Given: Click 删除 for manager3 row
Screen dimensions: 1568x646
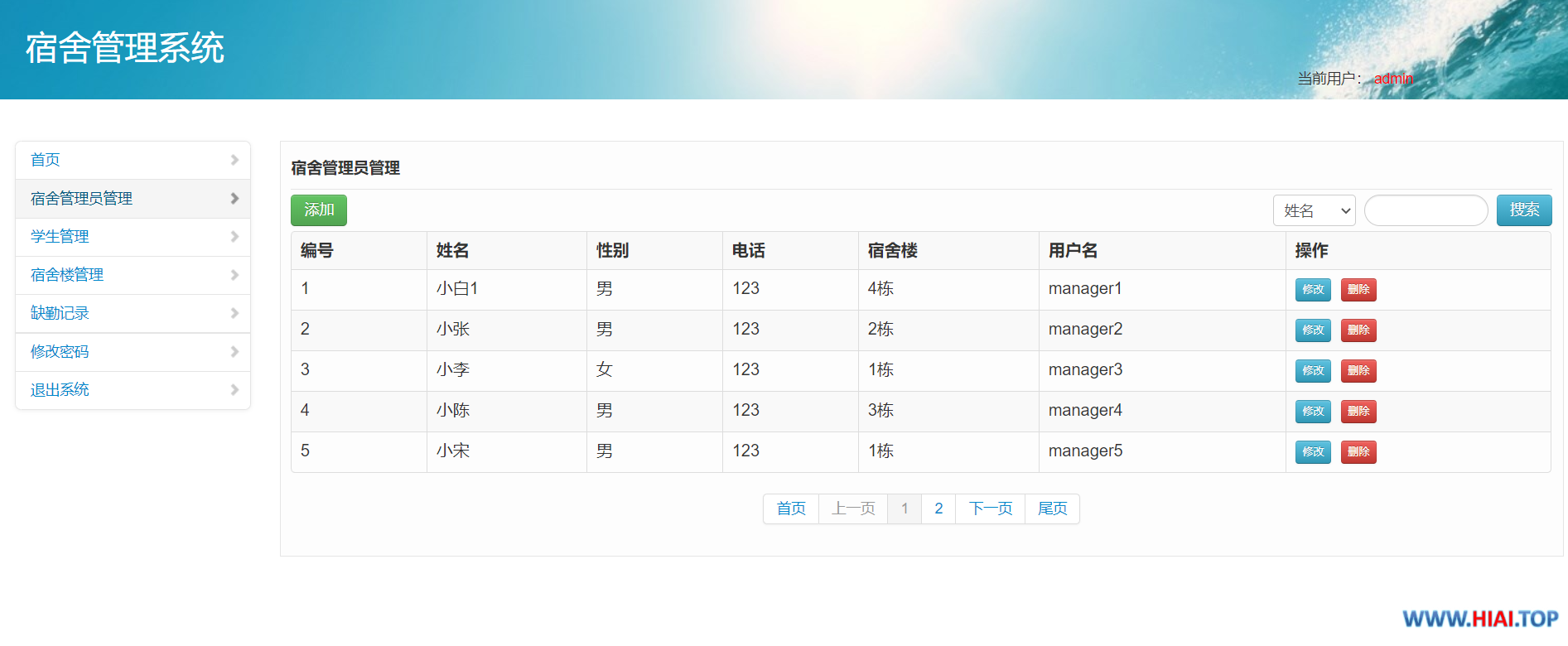Looking at the screenshot, I should 1358,371.
